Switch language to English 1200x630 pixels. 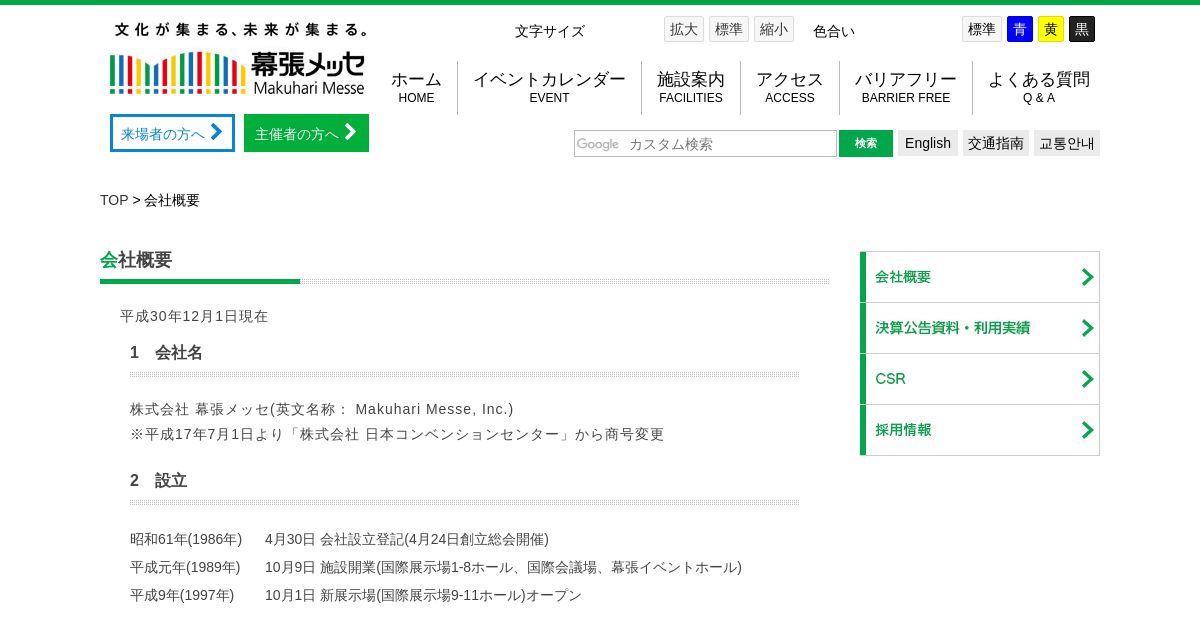pos(928,143)
